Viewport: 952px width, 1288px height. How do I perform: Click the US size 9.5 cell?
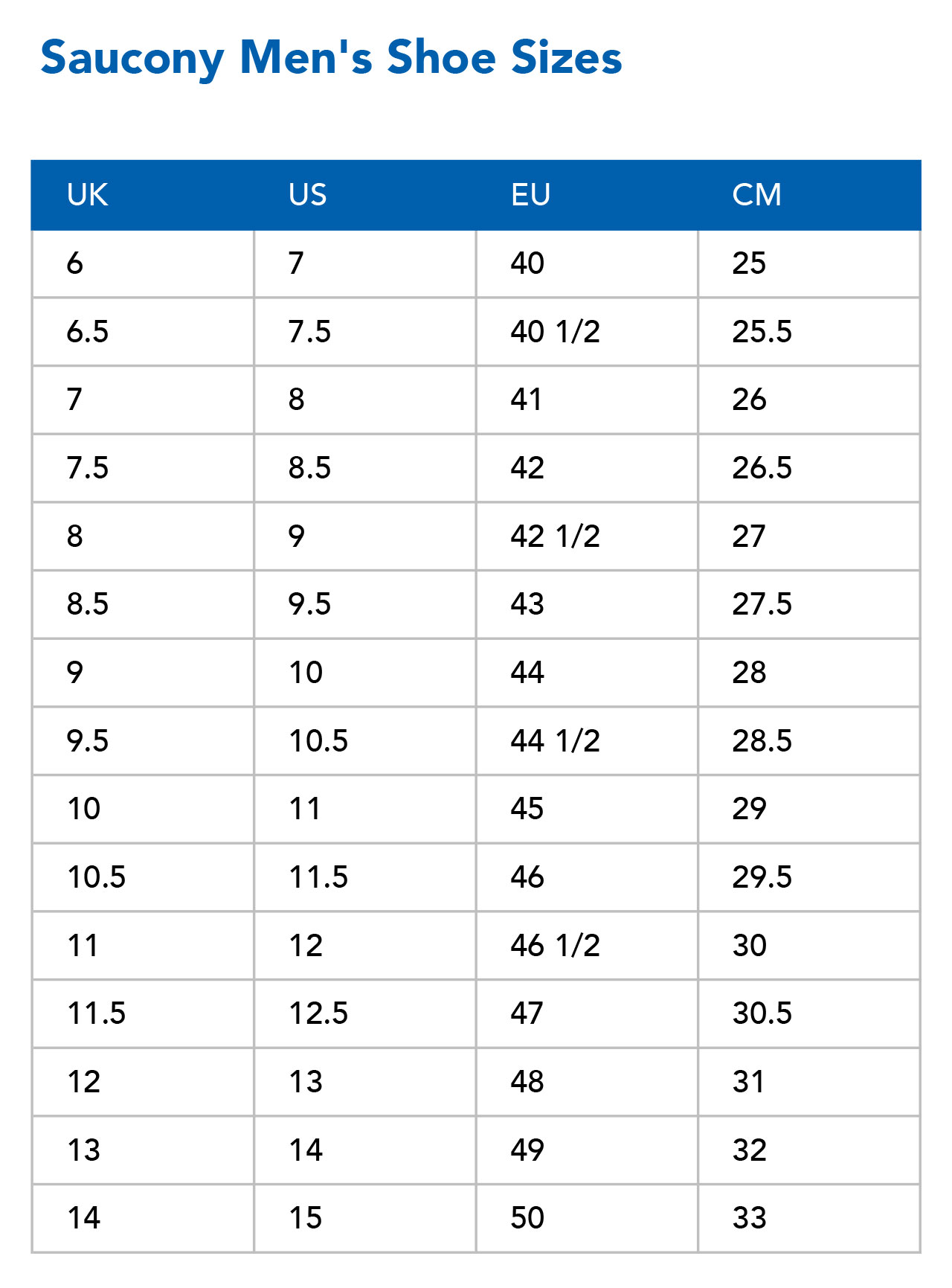(365, 604)
